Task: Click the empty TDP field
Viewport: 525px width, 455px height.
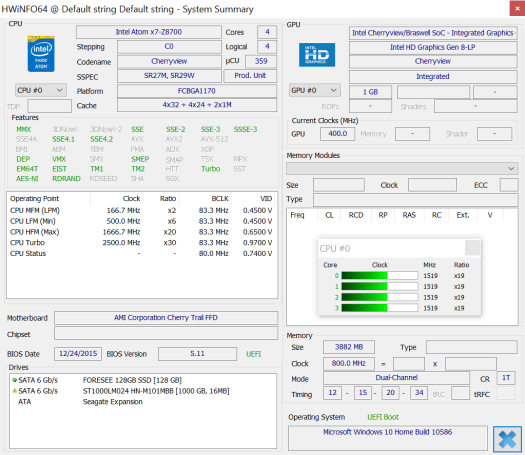Action: pos(50,106)
